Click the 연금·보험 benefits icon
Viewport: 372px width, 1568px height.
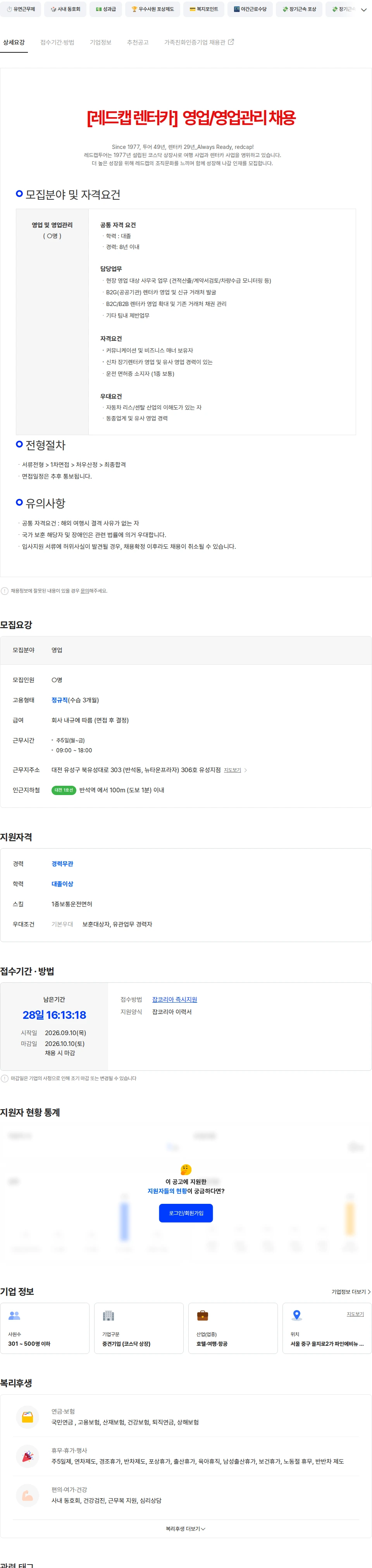tap(28, 1417)
